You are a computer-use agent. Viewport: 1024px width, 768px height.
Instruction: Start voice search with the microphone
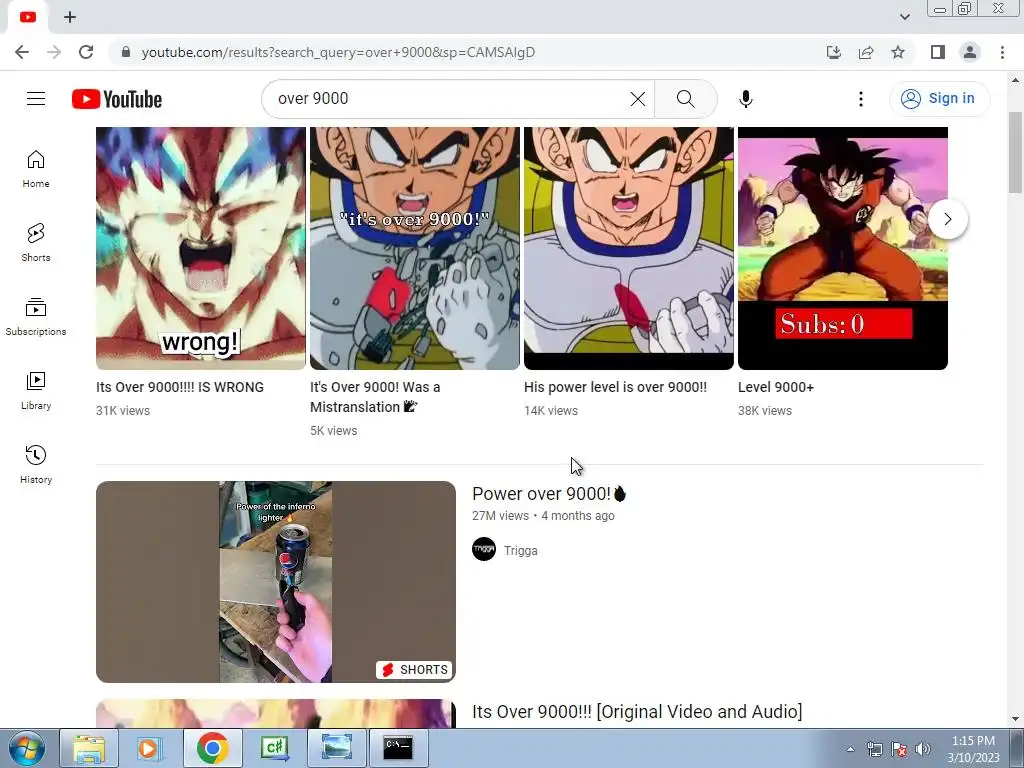coord(746,99)
